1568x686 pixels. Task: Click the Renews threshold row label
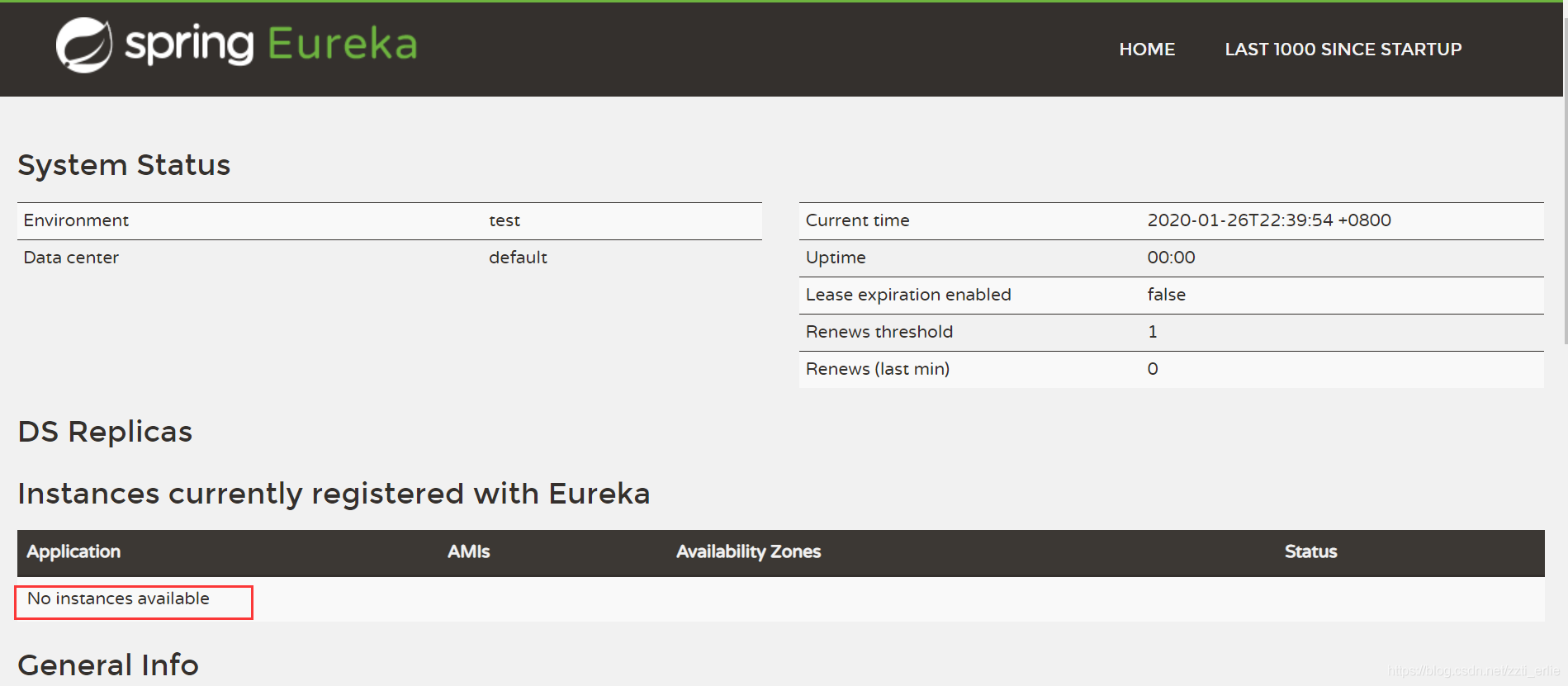tap(879, 332)
